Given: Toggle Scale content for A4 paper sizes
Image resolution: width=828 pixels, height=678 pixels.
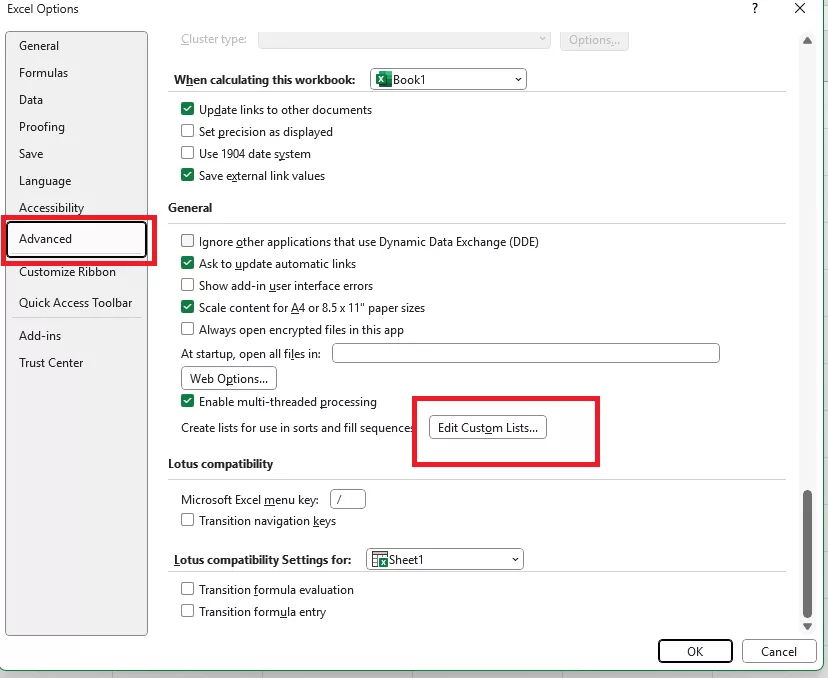Looking at the screenshot, I should coord(187,307).
